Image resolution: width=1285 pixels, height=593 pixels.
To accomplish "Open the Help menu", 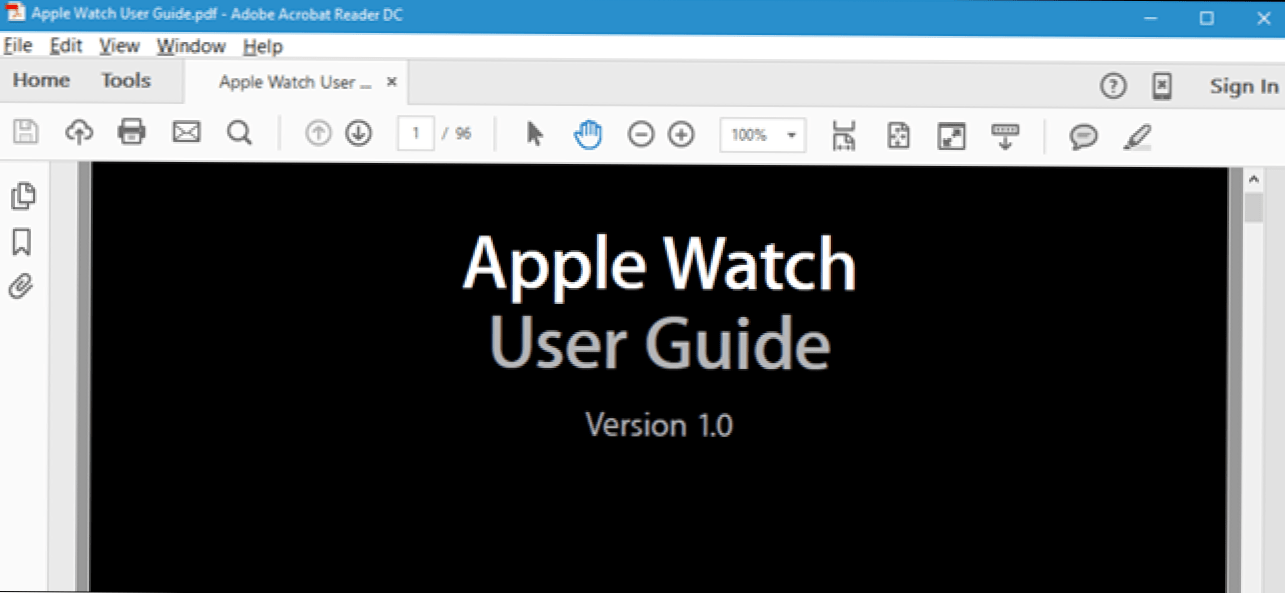I will coord(263,46).
